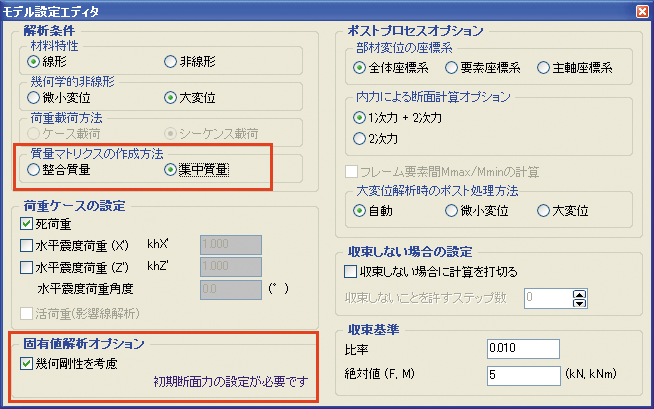This screenshot has height=409, width=654.
Task: Choose the standalone 2次力 option
Action: tap(359, 138)
